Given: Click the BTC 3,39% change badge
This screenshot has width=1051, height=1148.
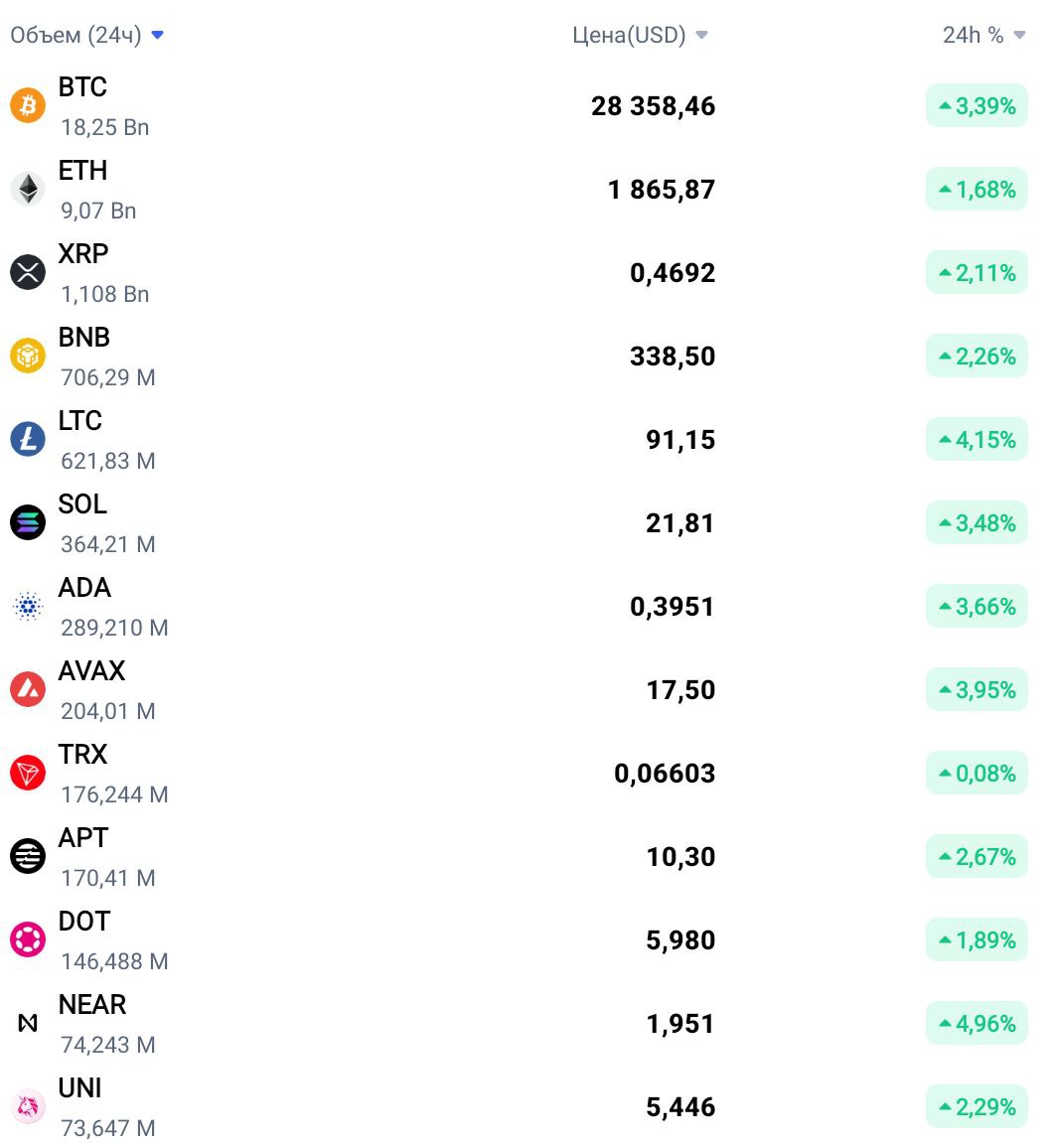Looking at the screenshot, I should (x=977, y=106).
